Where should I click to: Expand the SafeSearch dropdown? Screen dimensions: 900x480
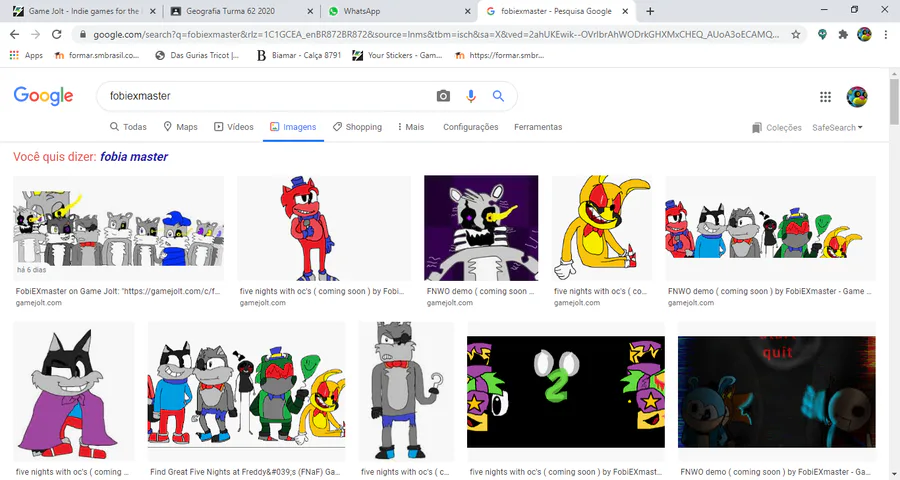click(x=837, y=127)
